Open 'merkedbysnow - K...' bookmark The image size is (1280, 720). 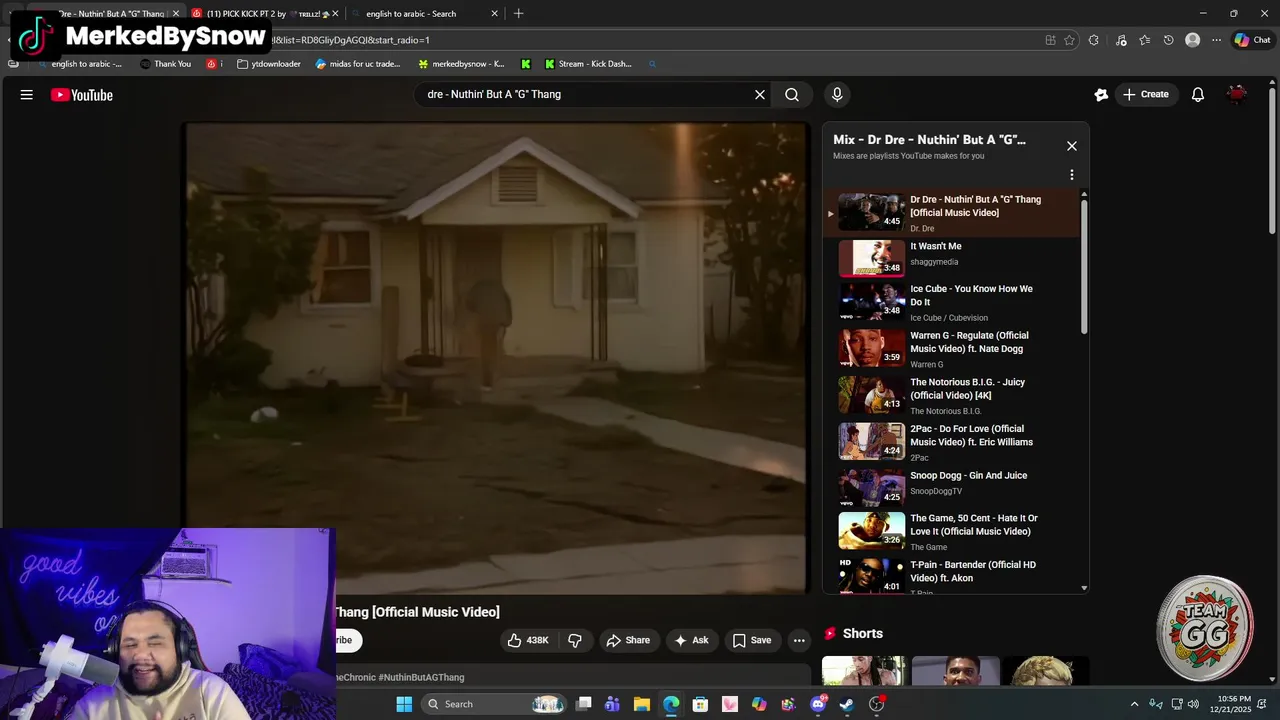[x=461, y=64]
